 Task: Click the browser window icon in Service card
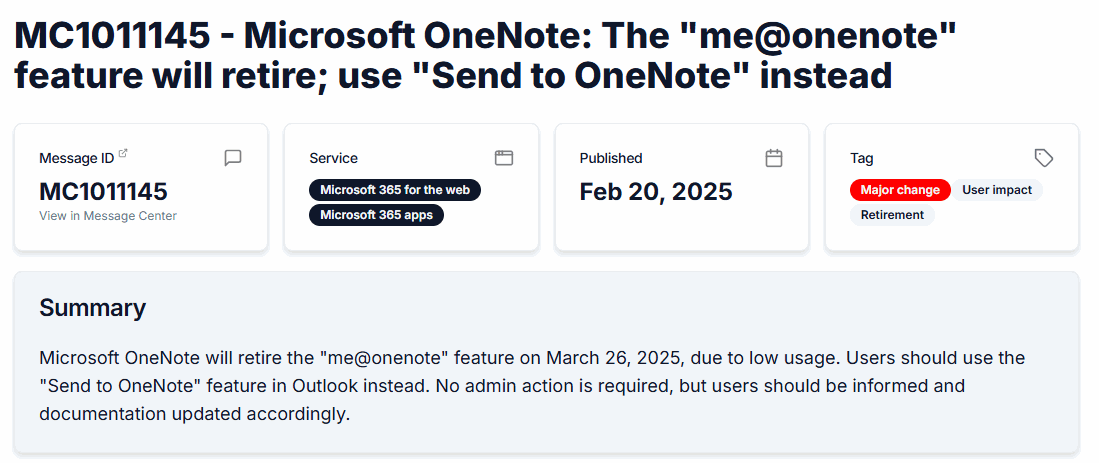pyautogui.click(x=504, y=158)
